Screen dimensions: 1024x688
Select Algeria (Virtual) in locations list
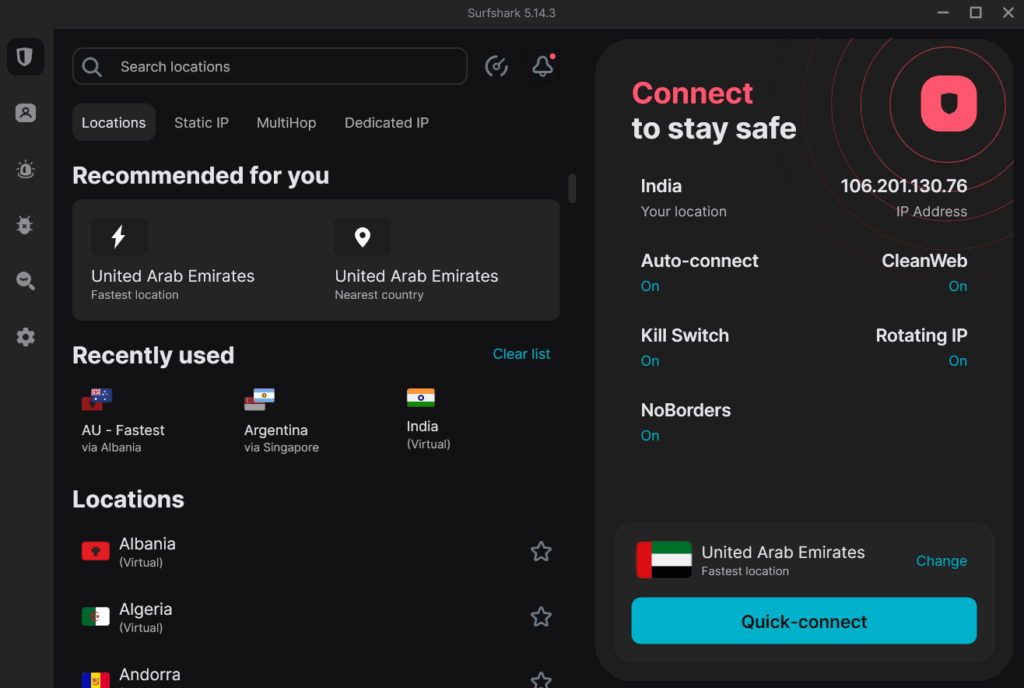click(x=316, y=617)
